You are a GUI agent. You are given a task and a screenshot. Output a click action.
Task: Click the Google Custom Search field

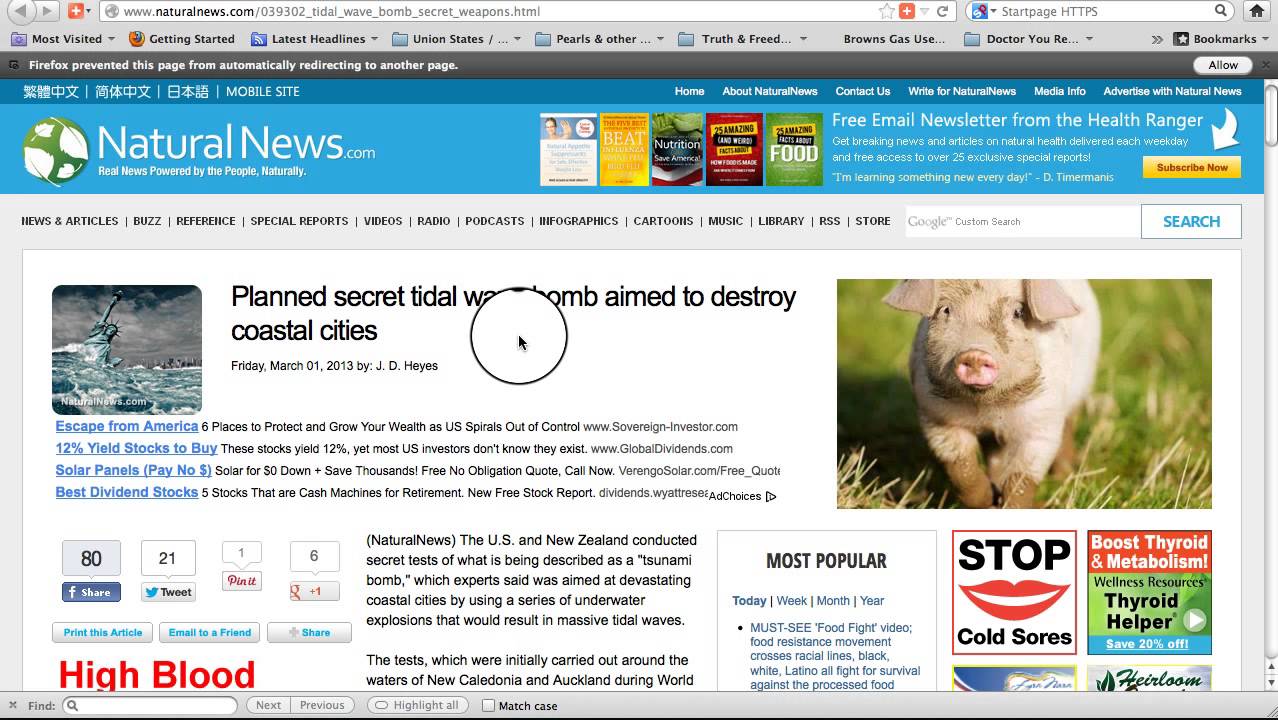(1022, 222)
